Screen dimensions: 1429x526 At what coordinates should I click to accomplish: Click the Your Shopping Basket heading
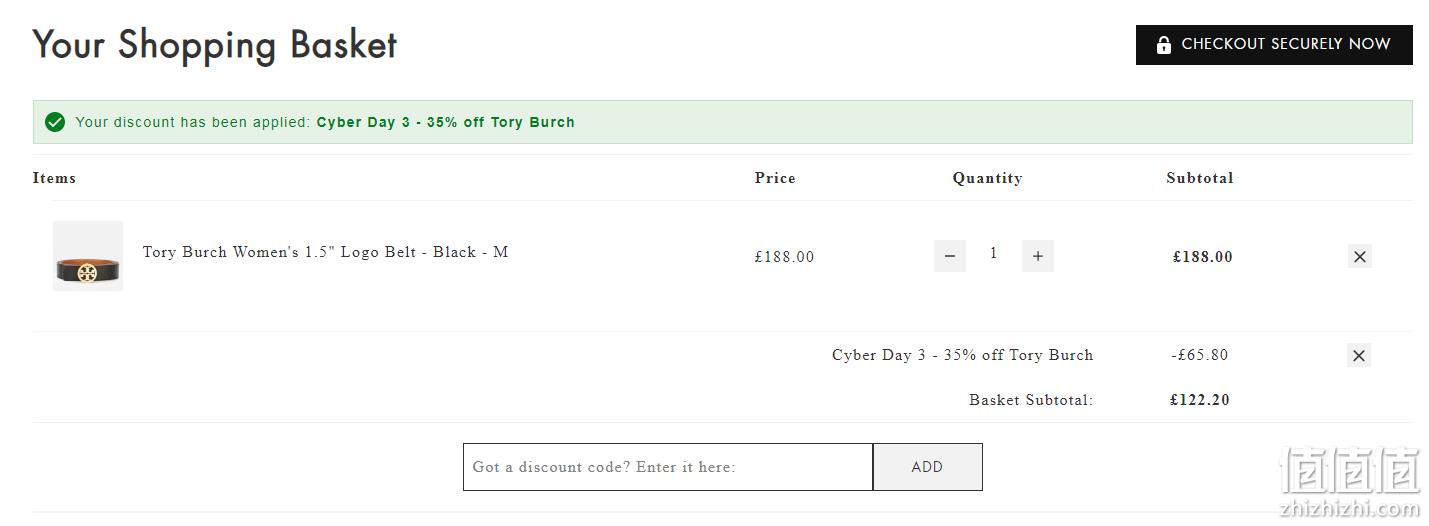(x=215, y=45)
